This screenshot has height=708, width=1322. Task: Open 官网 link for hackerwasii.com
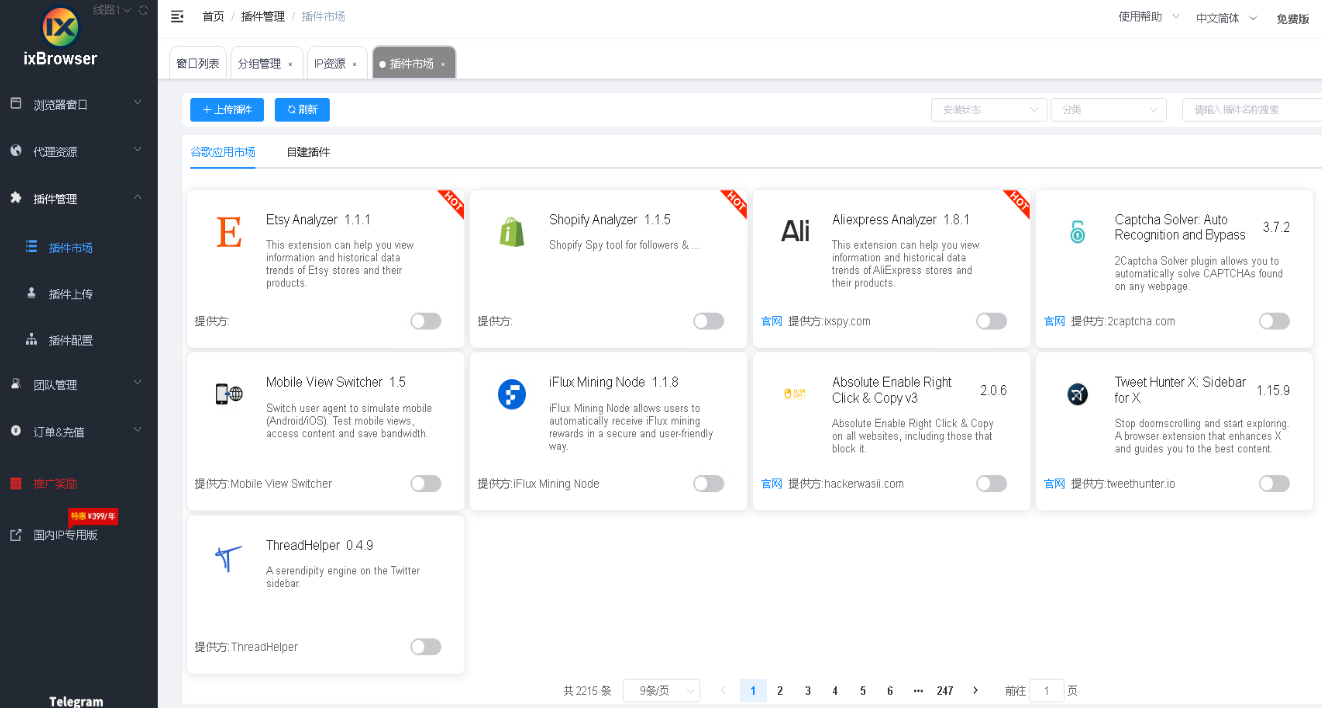point(771,483)
